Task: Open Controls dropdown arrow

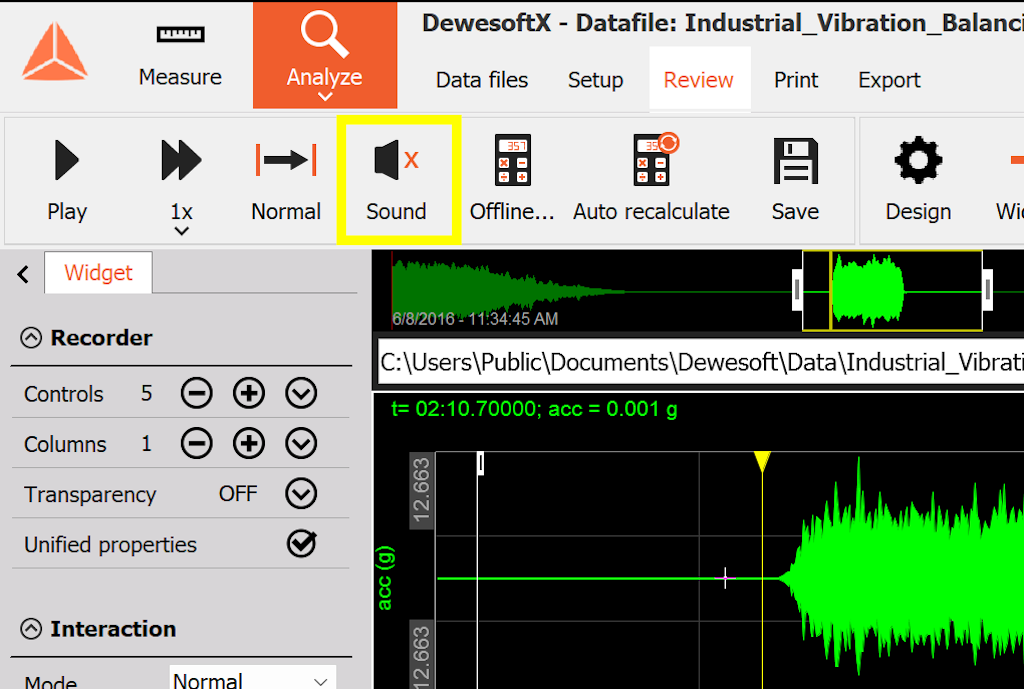Action: pyautogui.click(x=301, y=394)
